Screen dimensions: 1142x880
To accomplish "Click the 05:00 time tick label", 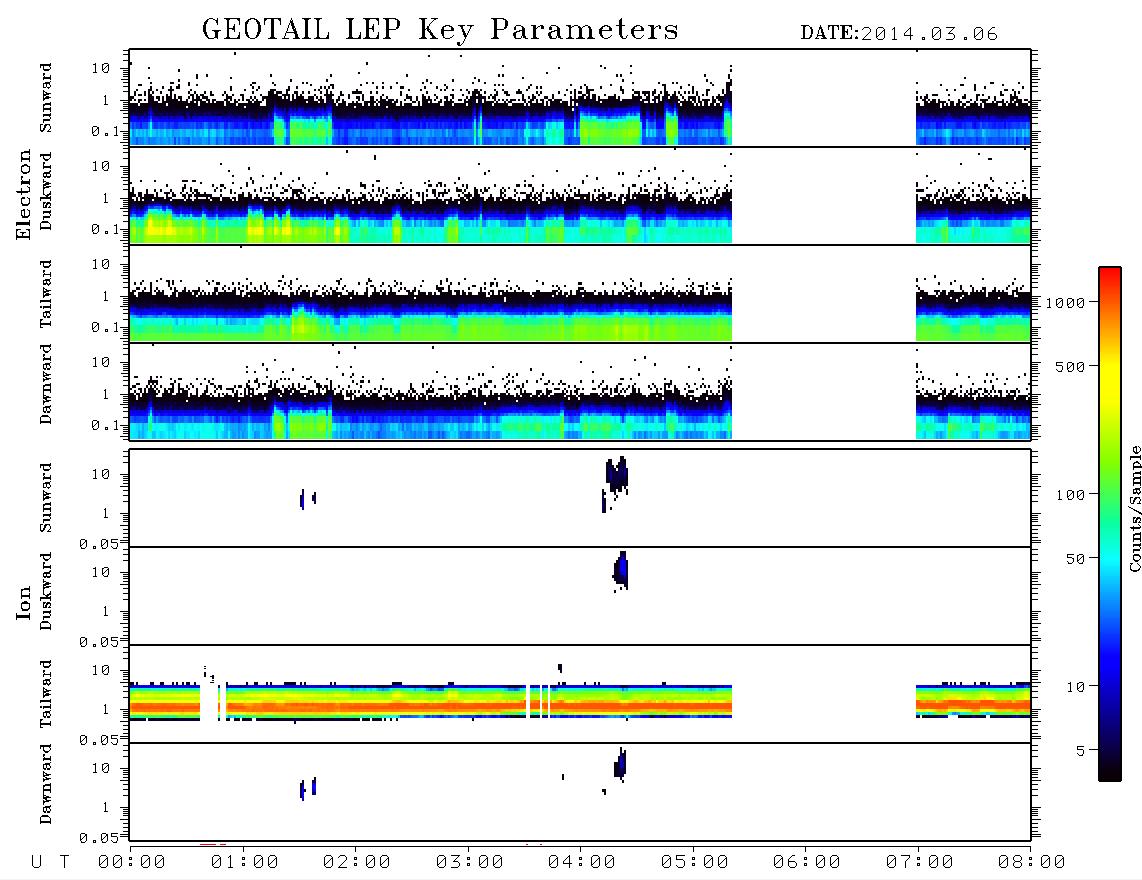I will pyautogui.click(x=695, y=862).
